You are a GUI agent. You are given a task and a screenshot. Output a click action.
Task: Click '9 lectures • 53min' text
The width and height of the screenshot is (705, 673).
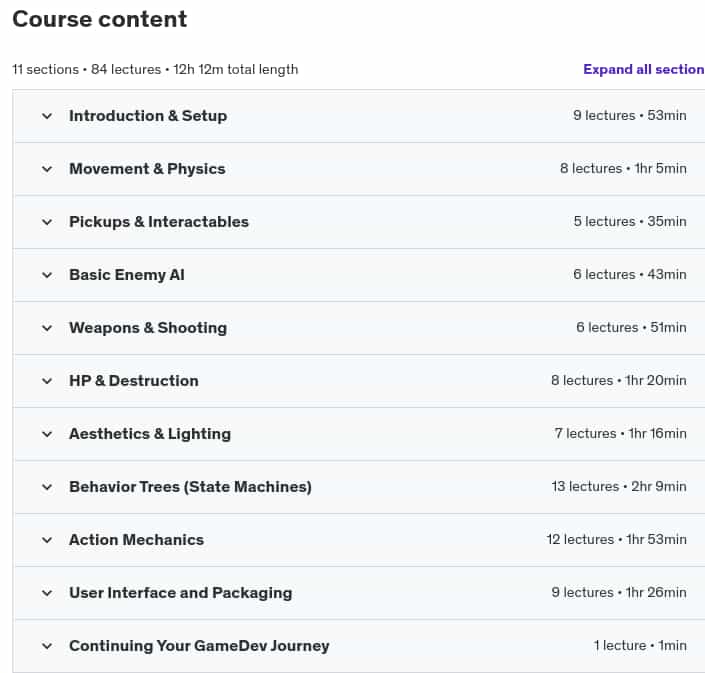click(x=629, y=116)
